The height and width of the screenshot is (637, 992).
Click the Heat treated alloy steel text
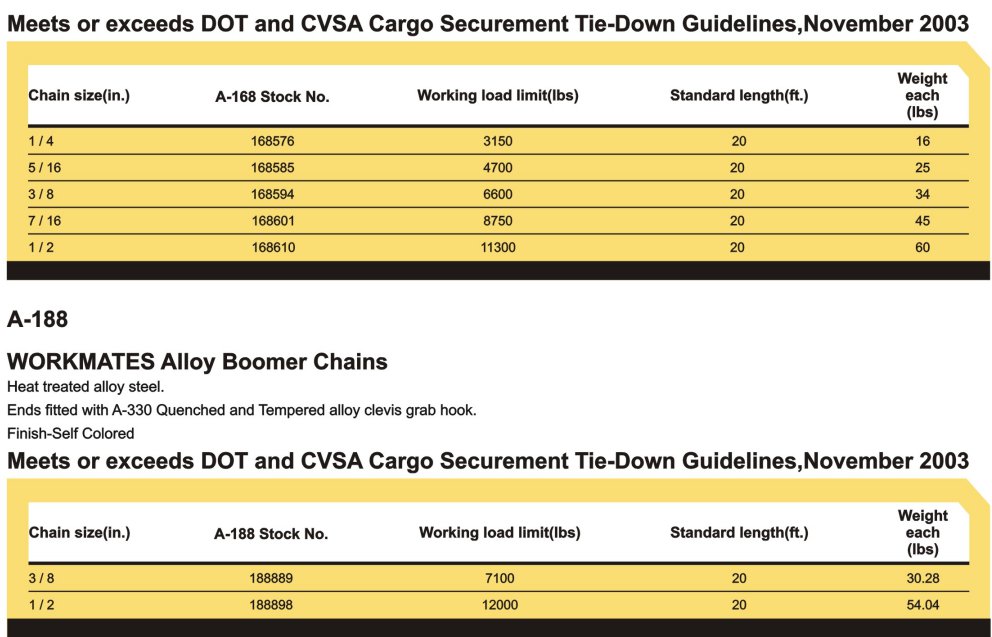pos(85,387)
